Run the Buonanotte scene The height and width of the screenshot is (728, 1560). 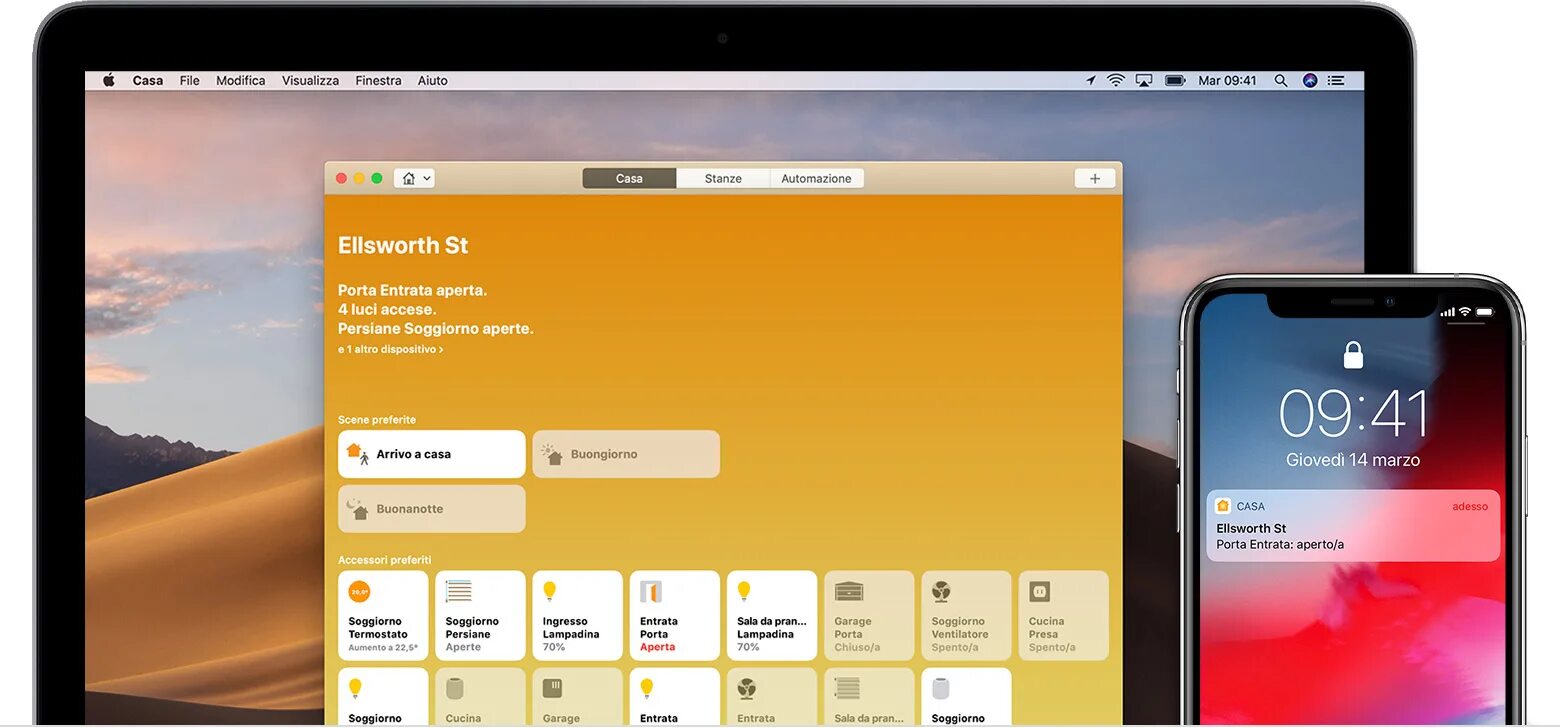[x=431, y=509]
